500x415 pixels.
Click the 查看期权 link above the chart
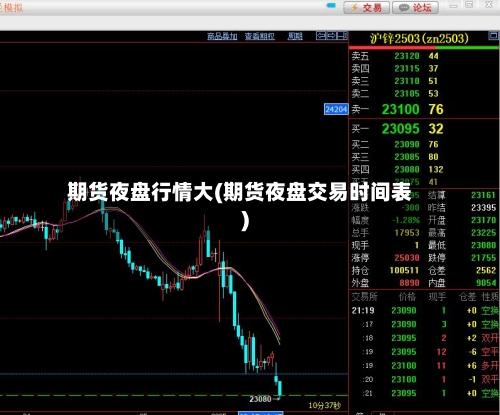(260, 36)
